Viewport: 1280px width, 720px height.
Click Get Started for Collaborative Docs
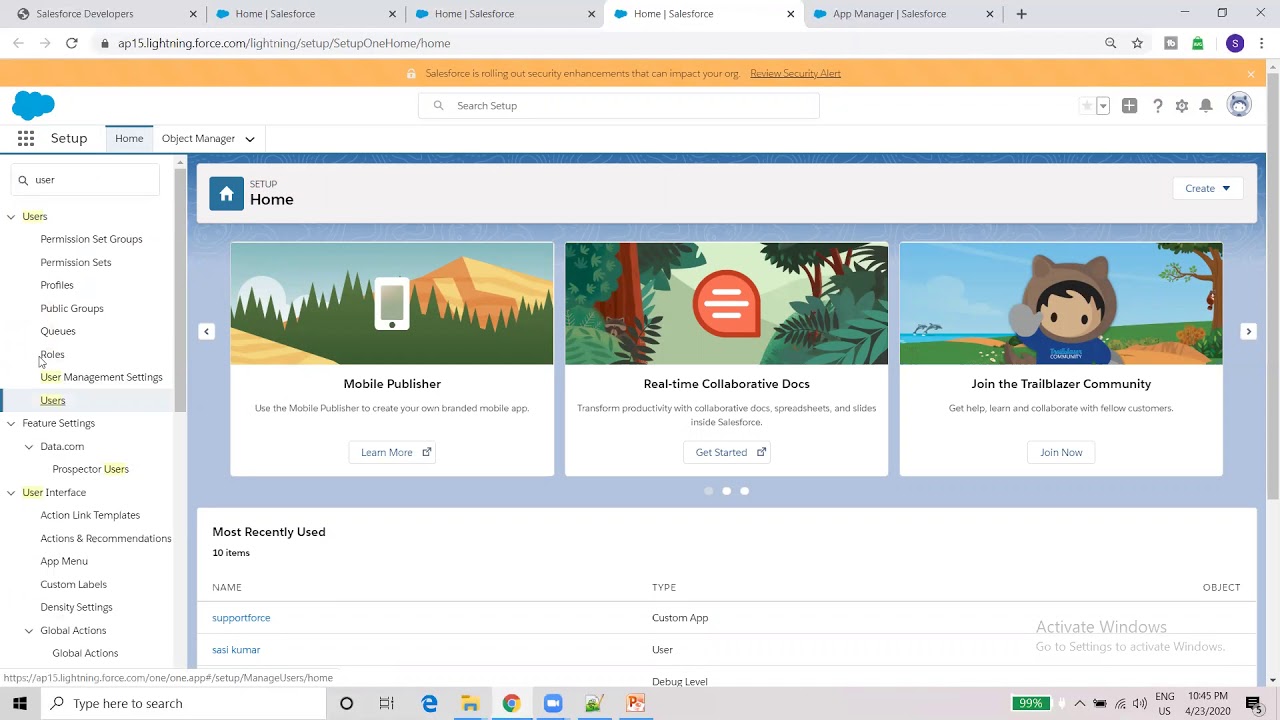click(727, 452)
